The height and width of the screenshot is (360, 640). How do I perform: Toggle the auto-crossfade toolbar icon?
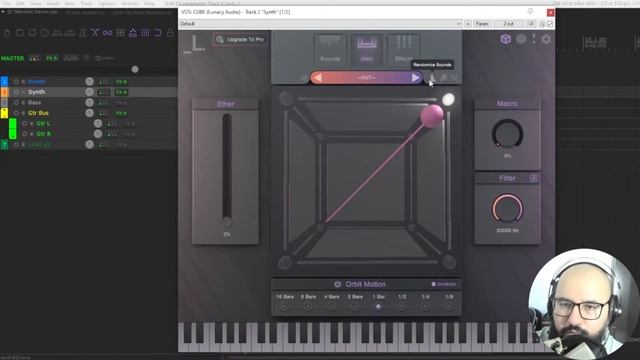coord(95,33)
